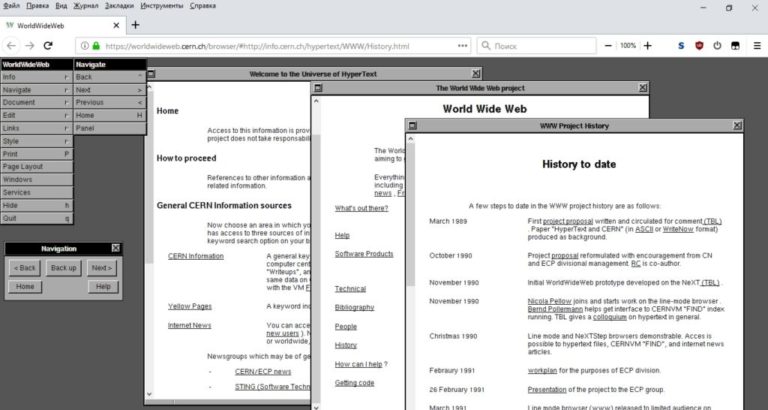This screenshot has height=410, width=768.
Task: Expand the Style submenu
Action: click(37, 141)
